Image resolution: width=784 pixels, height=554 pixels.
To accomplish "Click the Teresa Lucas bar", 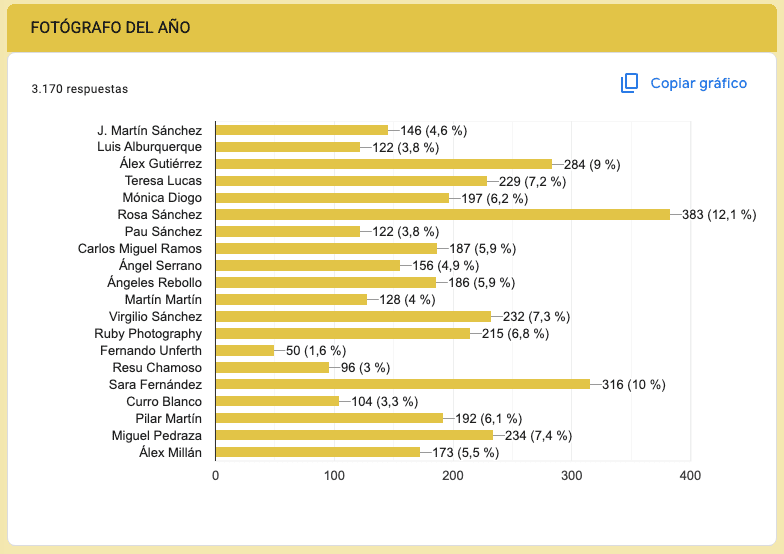I will click(351, 181).
